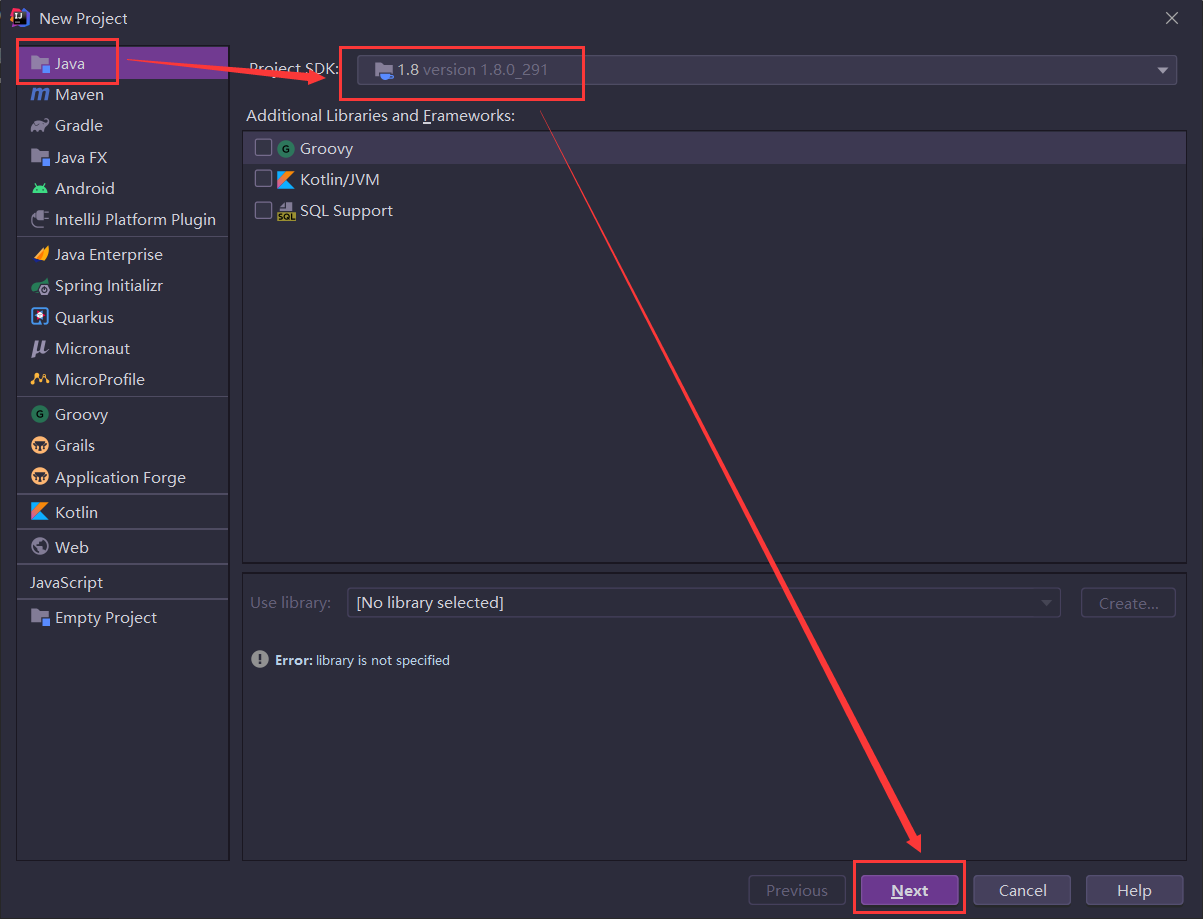Viewport: 1203px width, 919px height.
Task: Click the MicroProfile icon
Action: click(40, 379)
